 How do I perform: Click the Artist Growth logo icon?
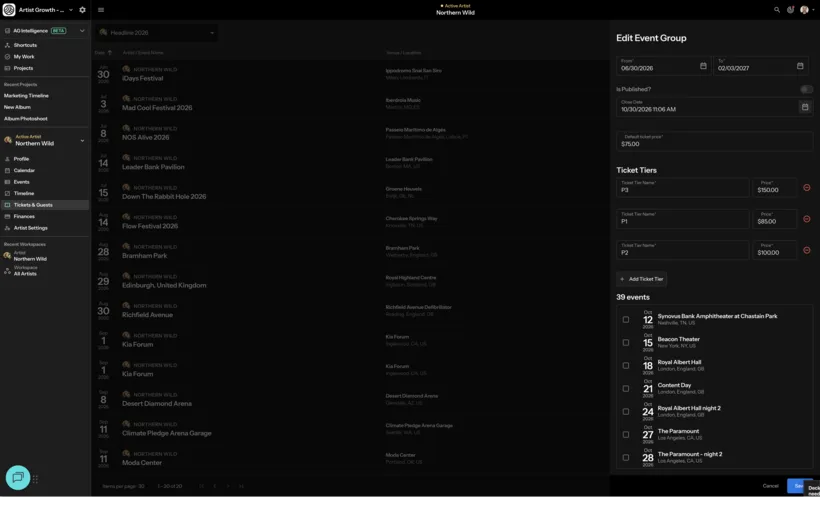(9, 10)
